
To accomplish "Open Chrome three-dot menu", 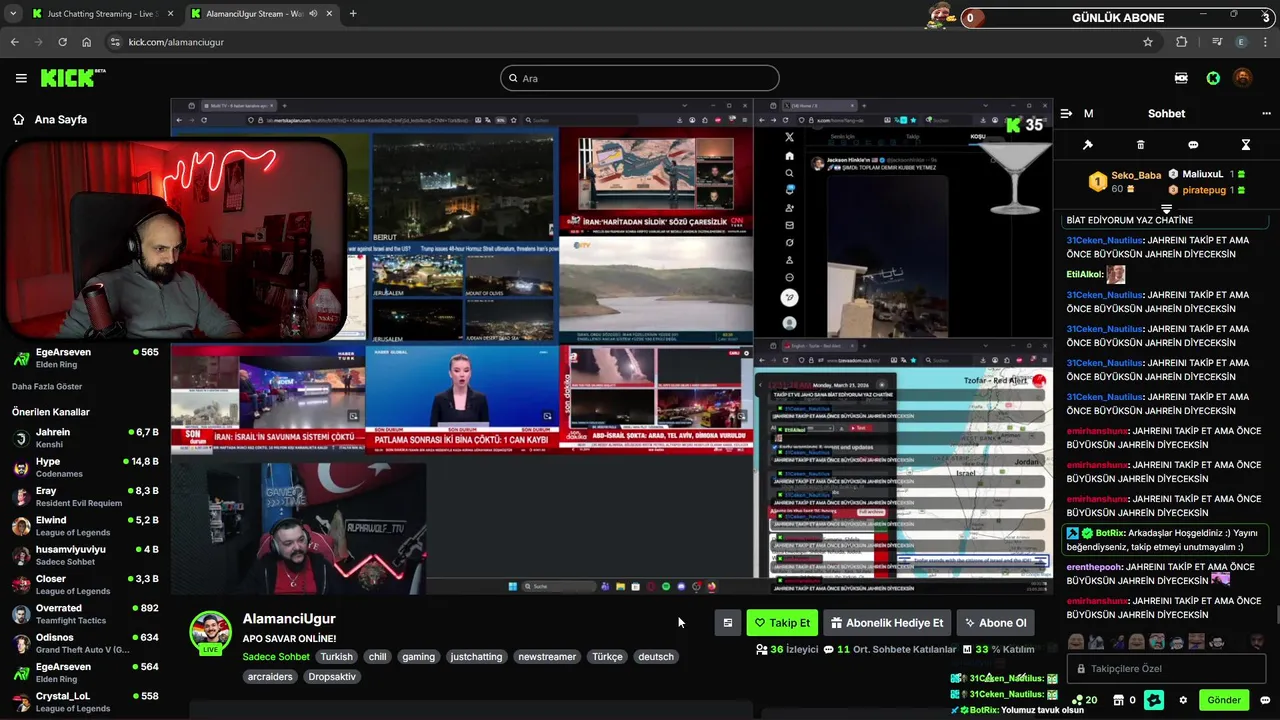I will pos(1266,42).
